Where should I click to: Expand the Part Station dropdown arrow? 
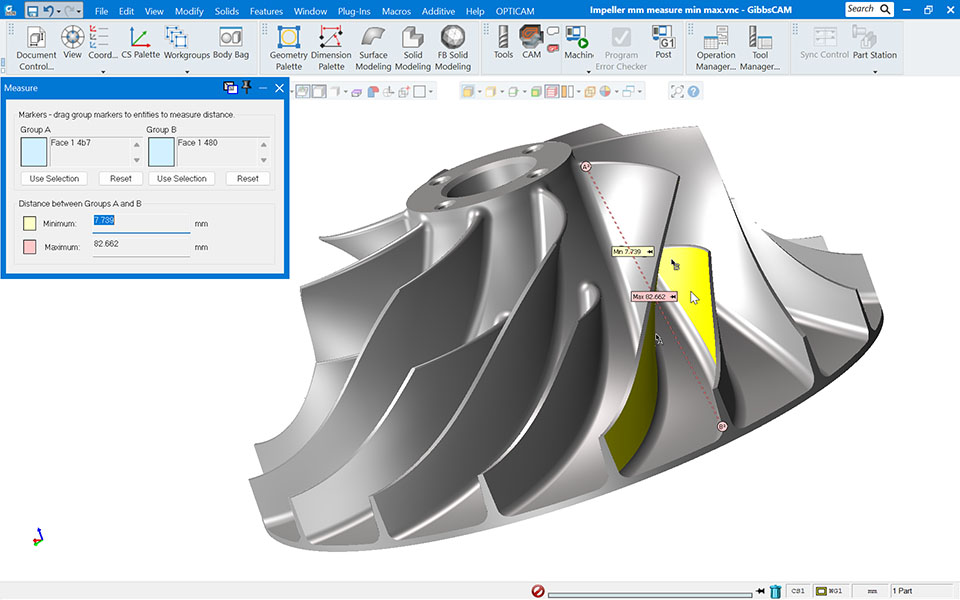874,71
